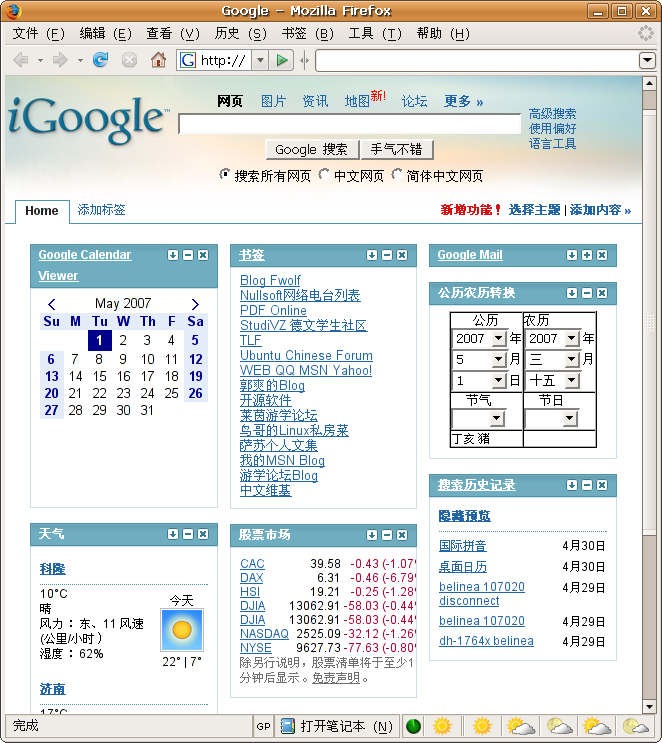The image size is (662, 743).
Task: Minimize the 书签 gadget
Action: [x=387, y=255]
